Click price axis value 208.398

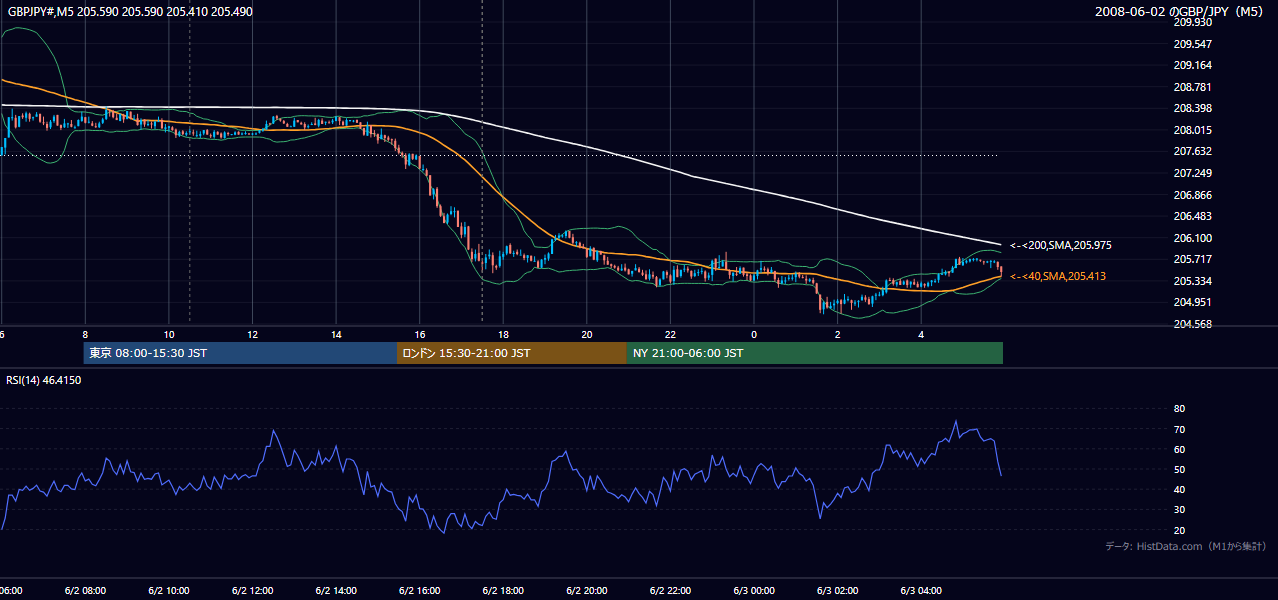[1192, 109]
